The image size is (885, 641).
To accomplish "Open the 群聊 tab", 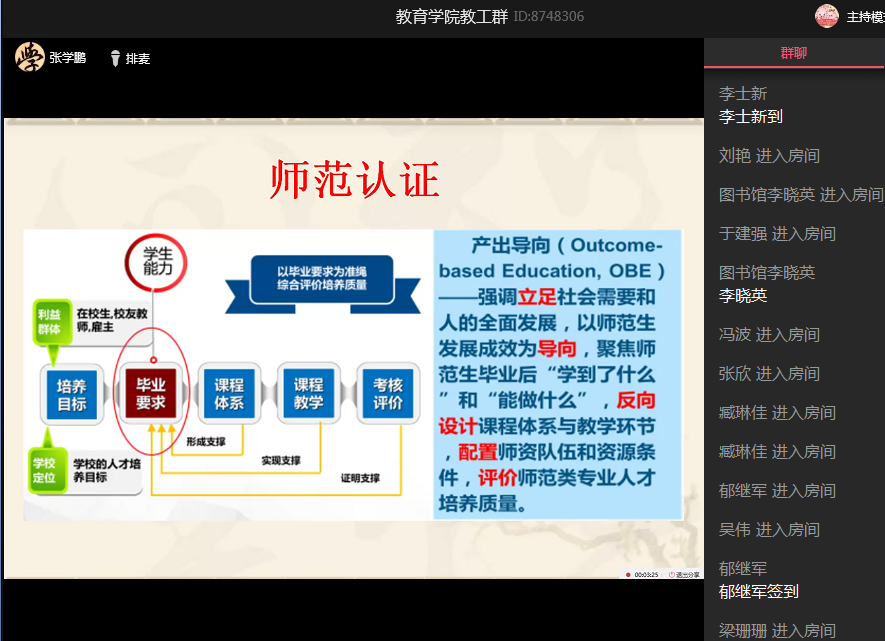I will (x=793, y=53).
